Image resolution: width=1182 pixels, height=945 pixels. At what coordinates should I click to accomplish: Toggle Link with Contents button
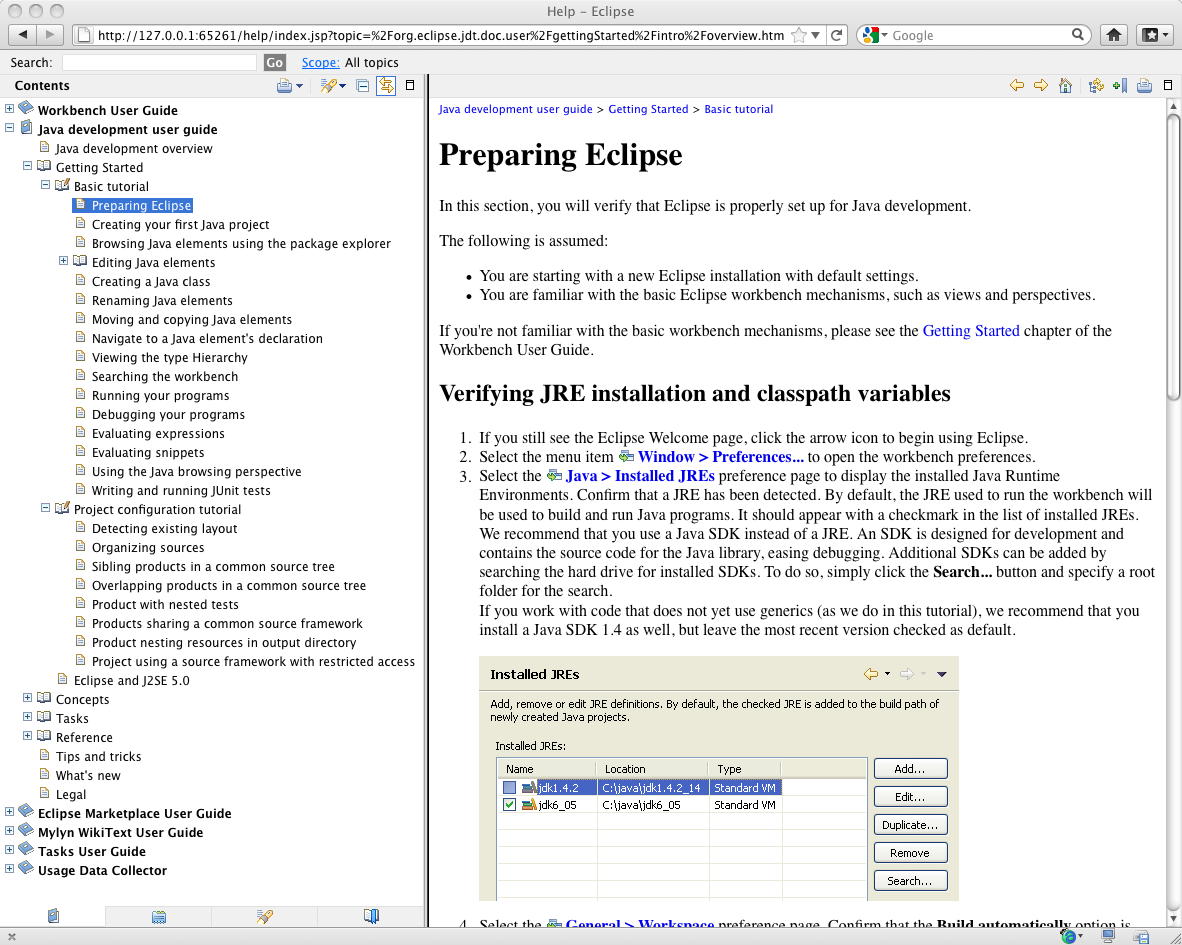pos(386,86)
